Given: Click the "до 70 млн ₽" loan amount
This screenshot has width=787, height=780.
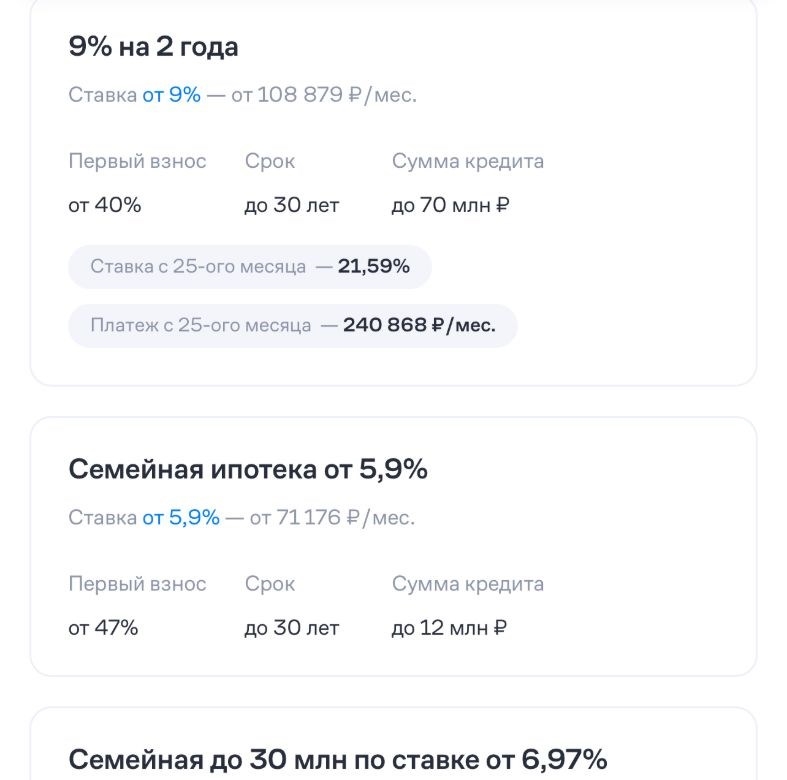Looking at the screenshot, I should (x=451, y=206).
